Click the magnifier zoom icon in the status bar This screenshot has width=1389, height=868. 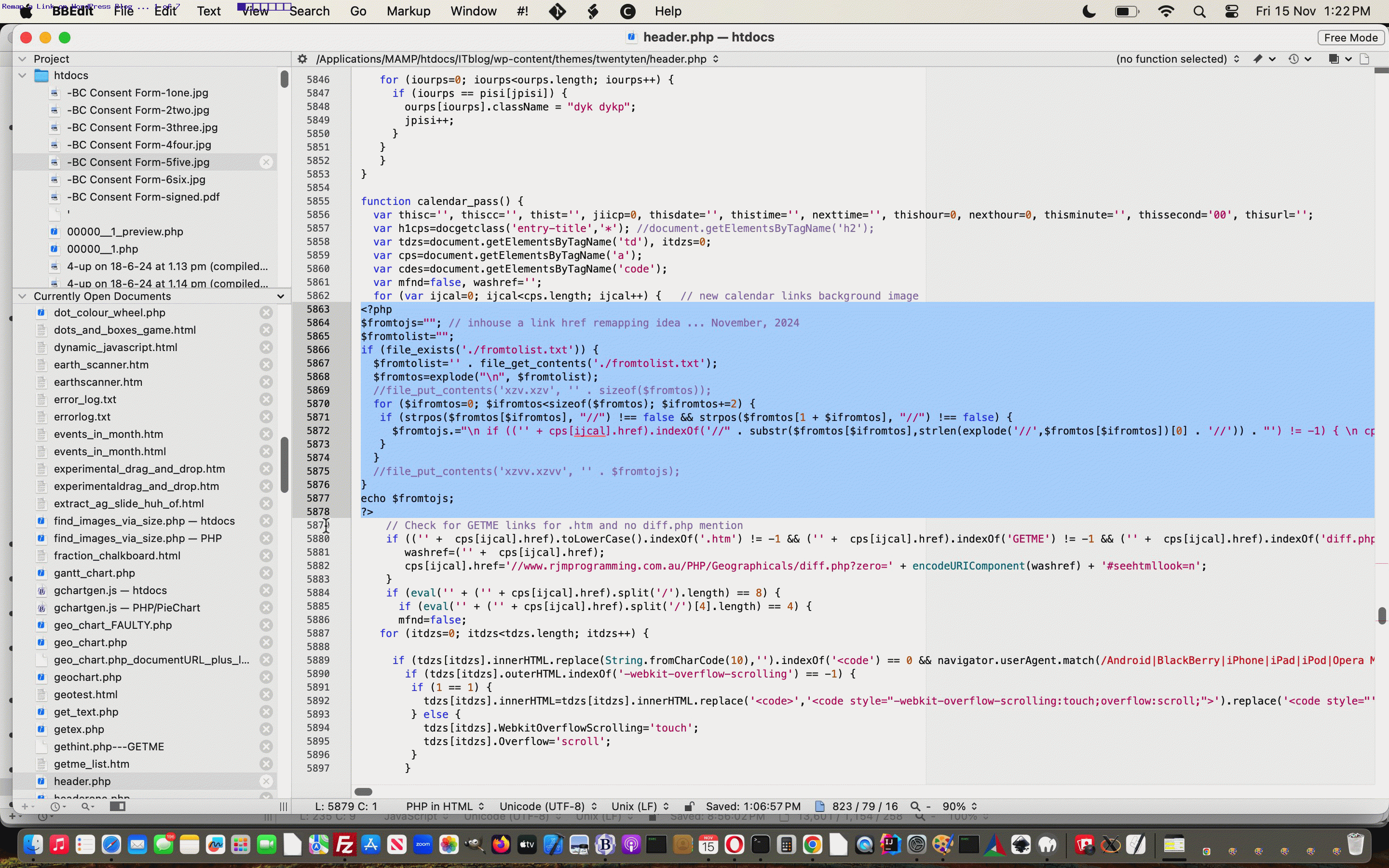(x=915, y=806)
